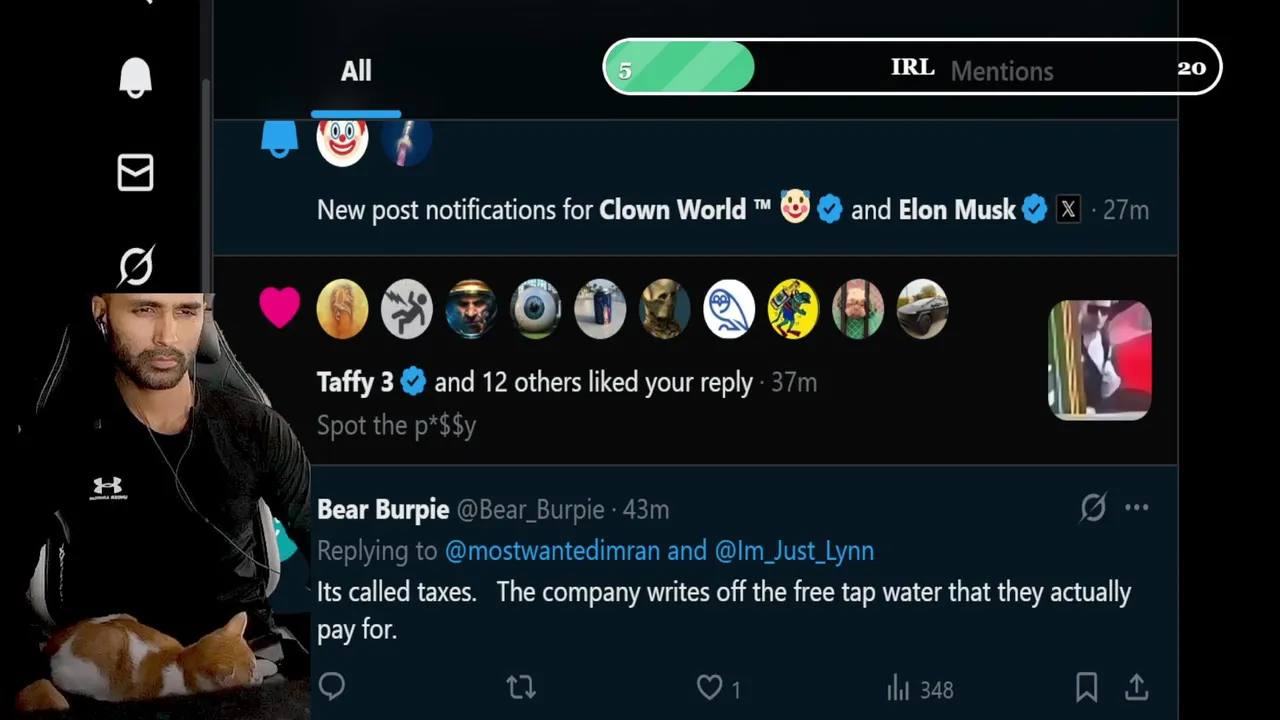Reply to Bear Burpie's post
The height and width of the screenshot is (720, 1280).
[x=332, y=687]
